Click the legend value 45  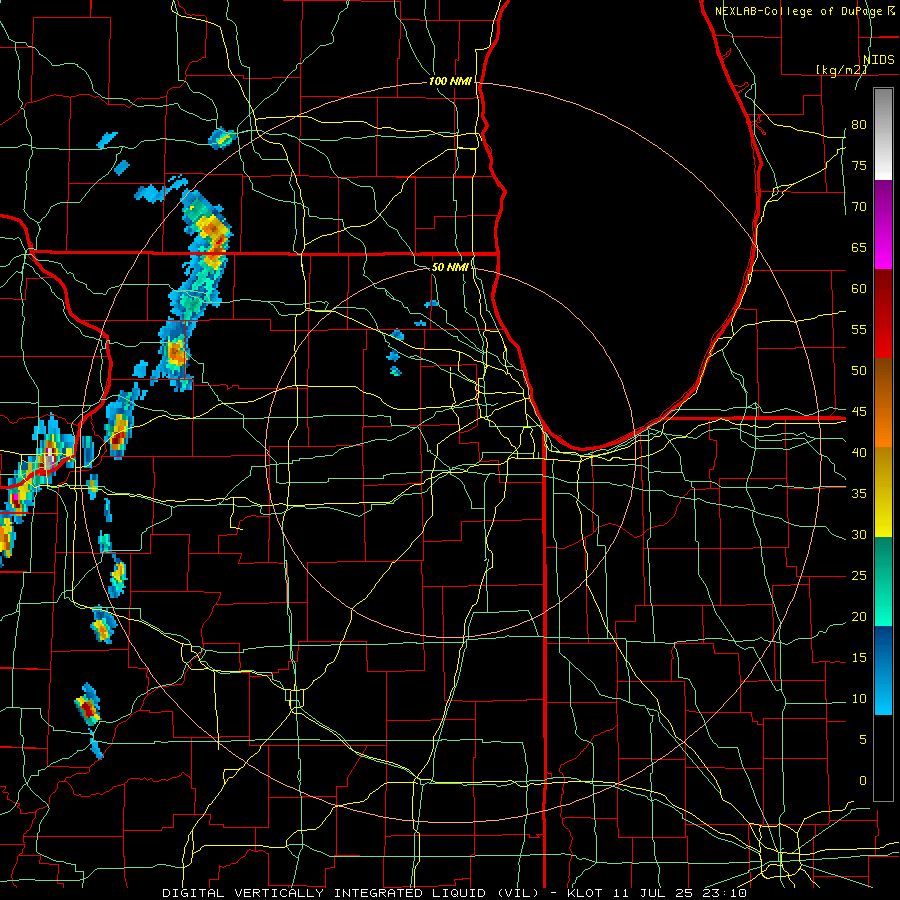(859, 412)
